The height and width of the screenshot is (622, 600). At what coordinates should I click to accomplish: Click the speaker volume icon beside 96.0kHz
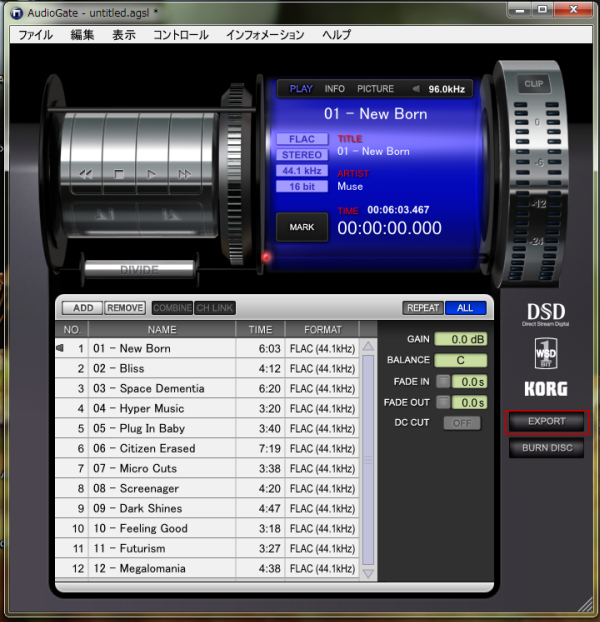(x=416, y=89)
